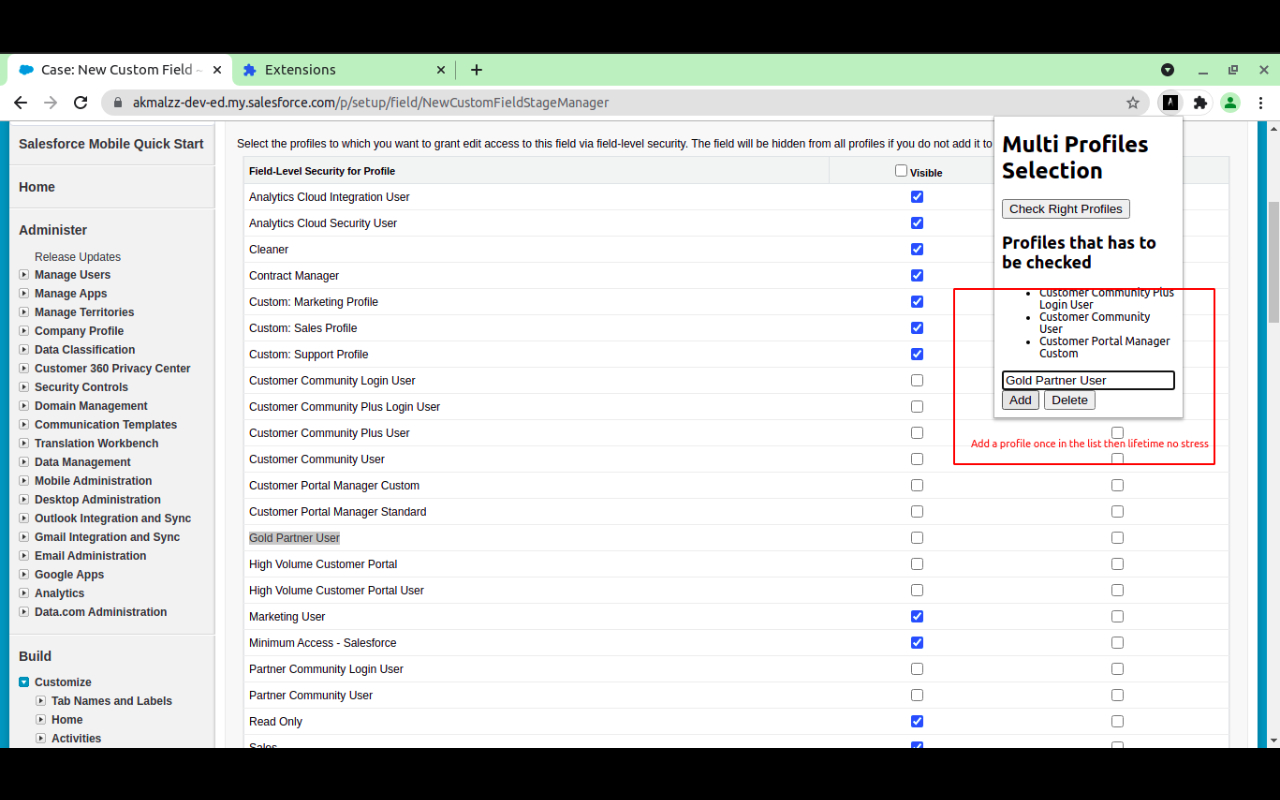Image resolution: width=1280 pixels, height=800 pixels.
Task: Click Check Right Profiles button
Action: 1066,209
